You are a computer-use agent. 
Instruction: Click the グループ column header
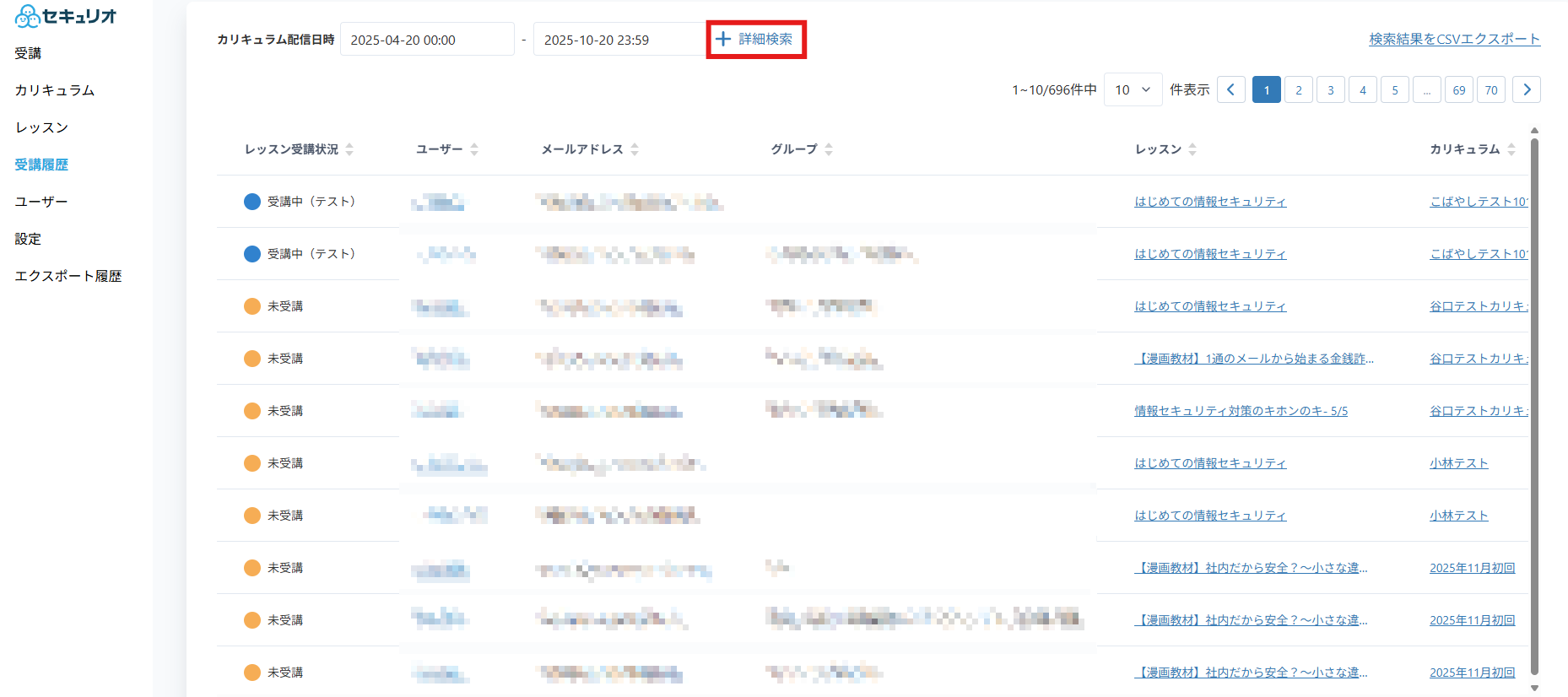point(794,149)
